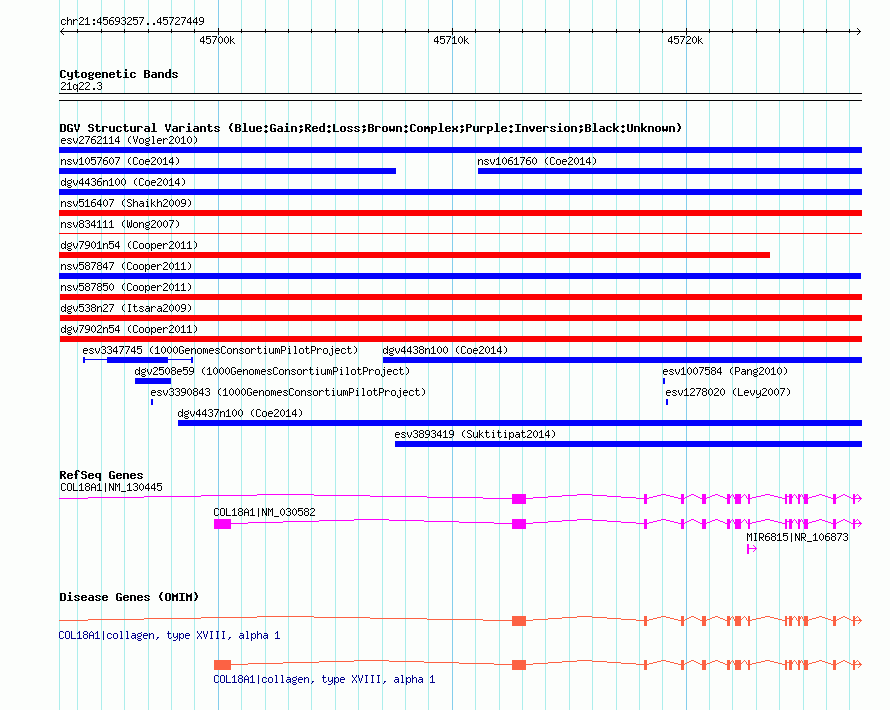The width and height of the screenshot is (890, 710).
Task: Click the COL18A1|NM_130445 transcript label
Action: click(x=111, y=487)
